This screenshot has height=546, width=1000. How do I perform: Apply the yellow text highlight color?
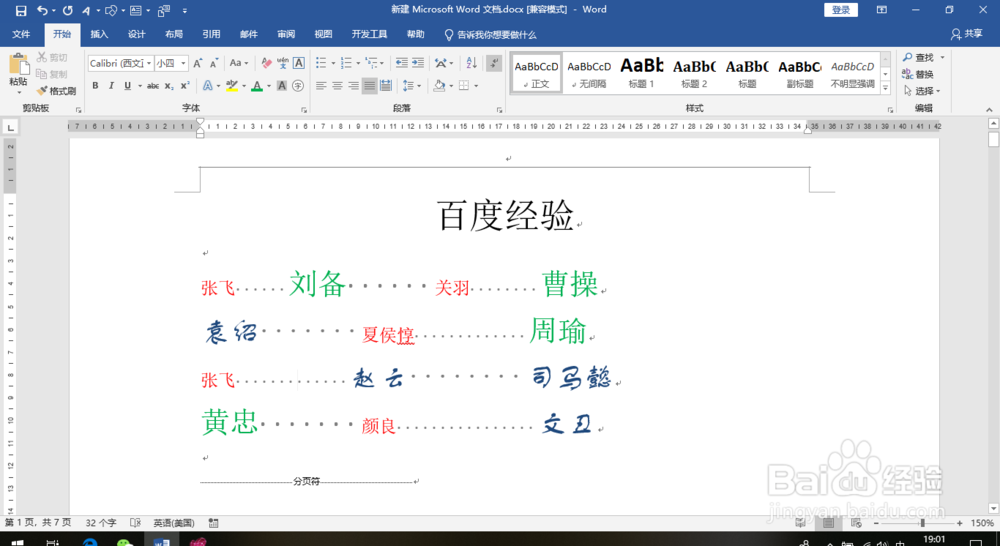[x=232, y=85]
